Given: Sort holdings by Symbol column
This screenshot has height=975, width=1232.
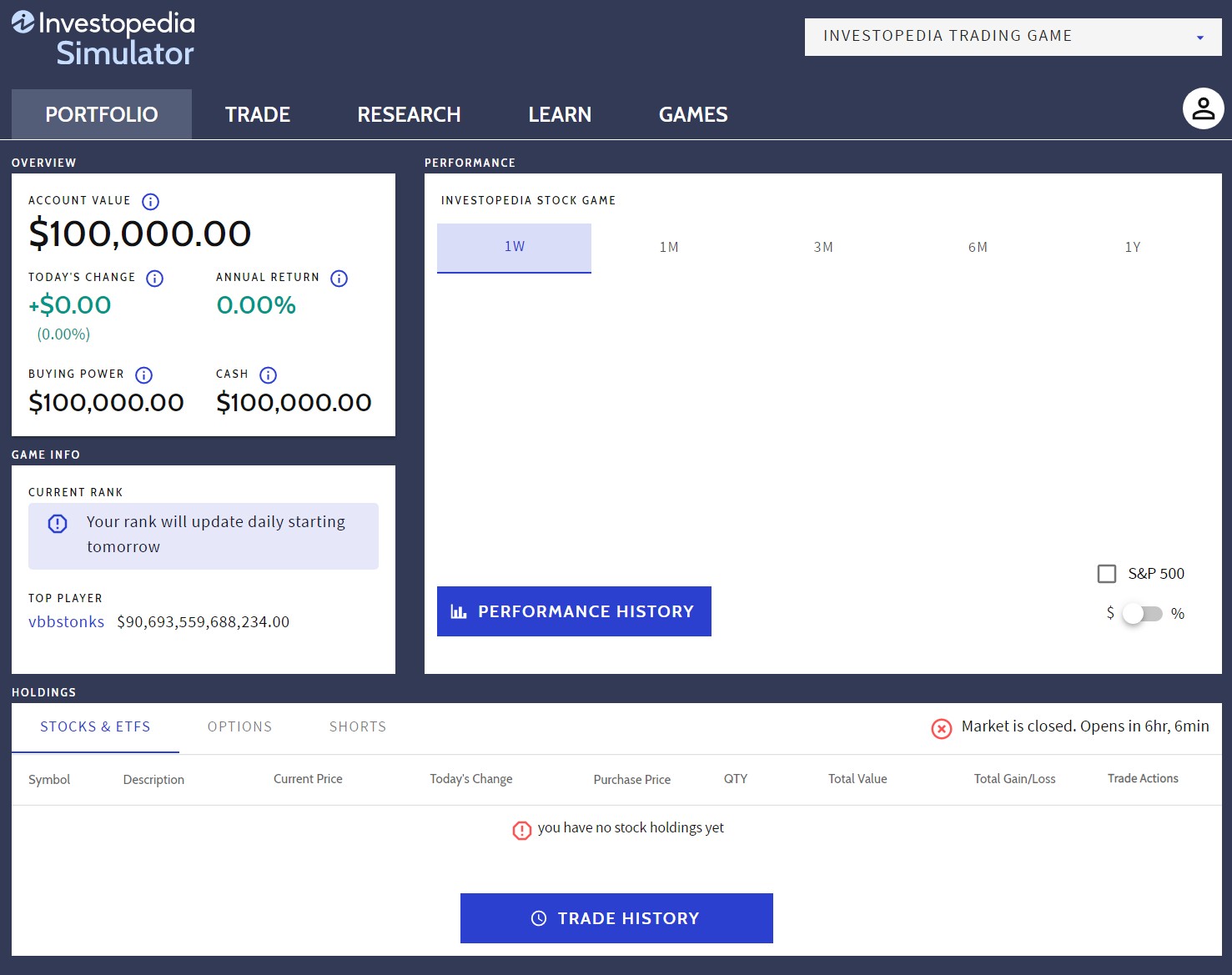Looking at the screenshot, I should [49, 780].
